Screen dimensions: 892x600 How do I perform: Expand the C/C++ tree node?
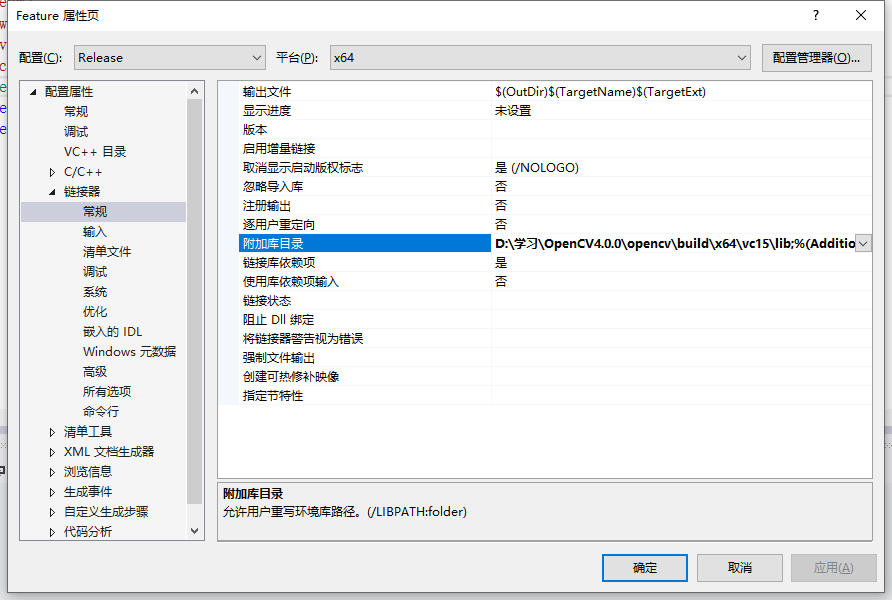coord(52,172)
